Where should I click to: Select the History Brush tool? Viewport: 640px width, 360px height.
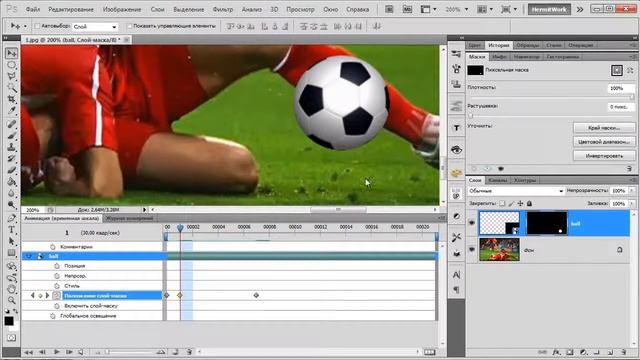point(11,159)
